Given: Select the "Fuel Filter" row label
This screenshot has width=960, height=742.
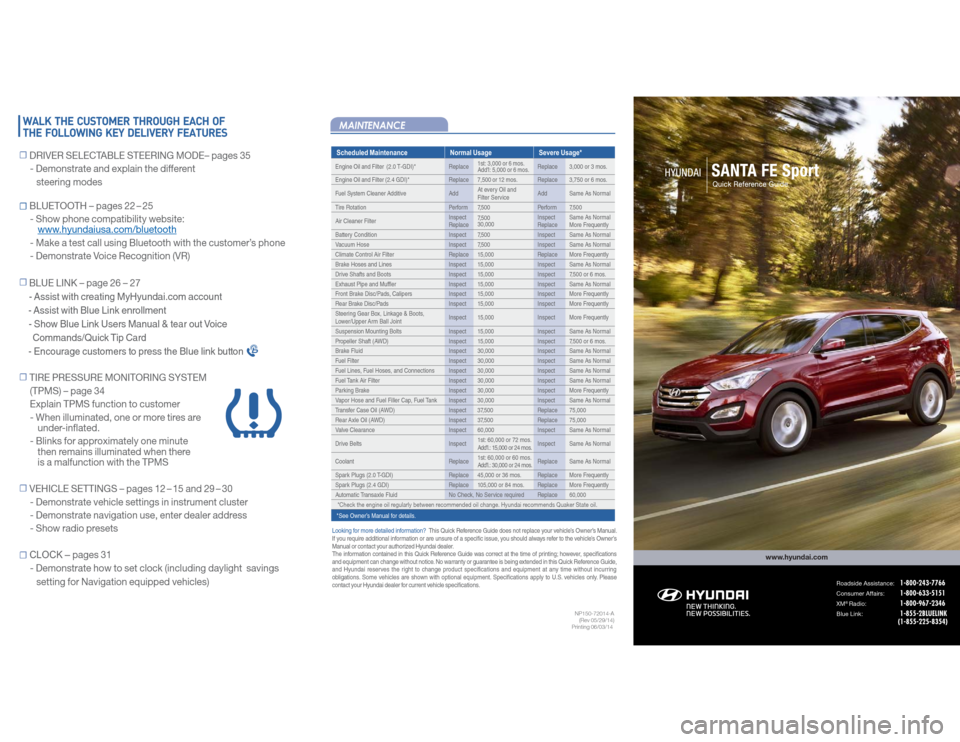Looking at the screenshot, I should 347,361.
